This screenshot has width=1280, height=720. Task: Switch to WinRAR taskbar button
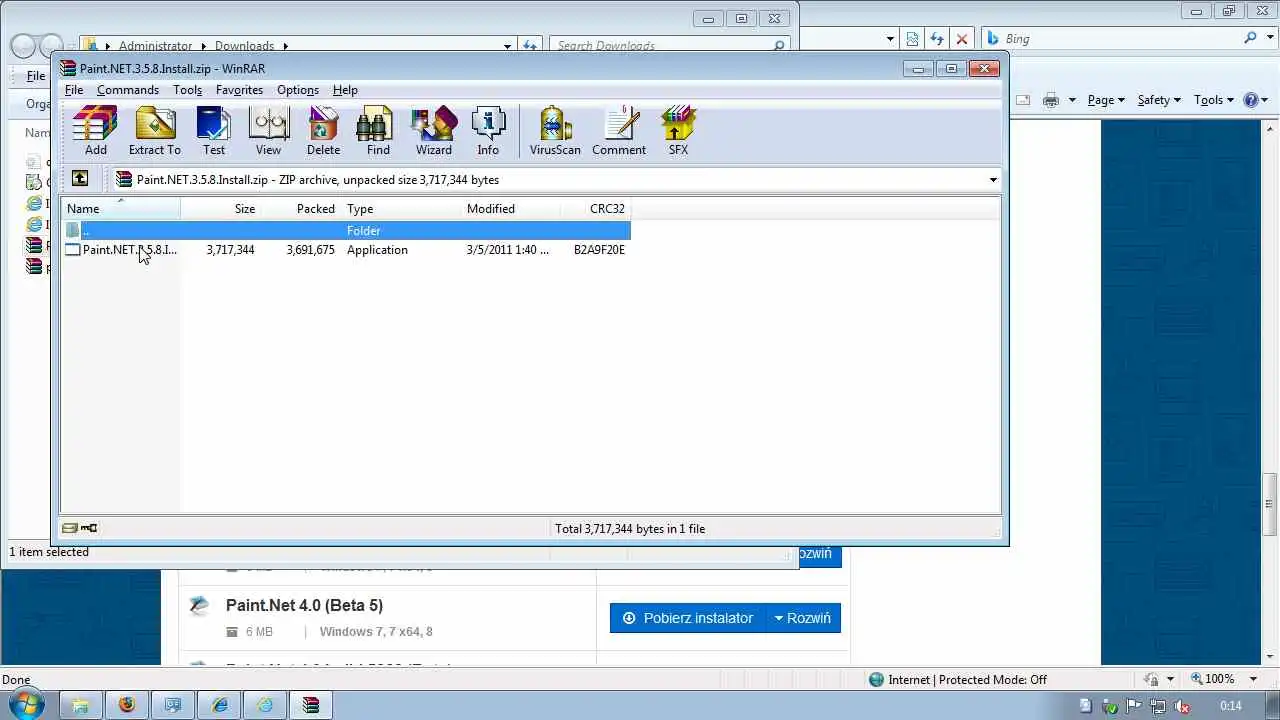click(x=311, y=705)
